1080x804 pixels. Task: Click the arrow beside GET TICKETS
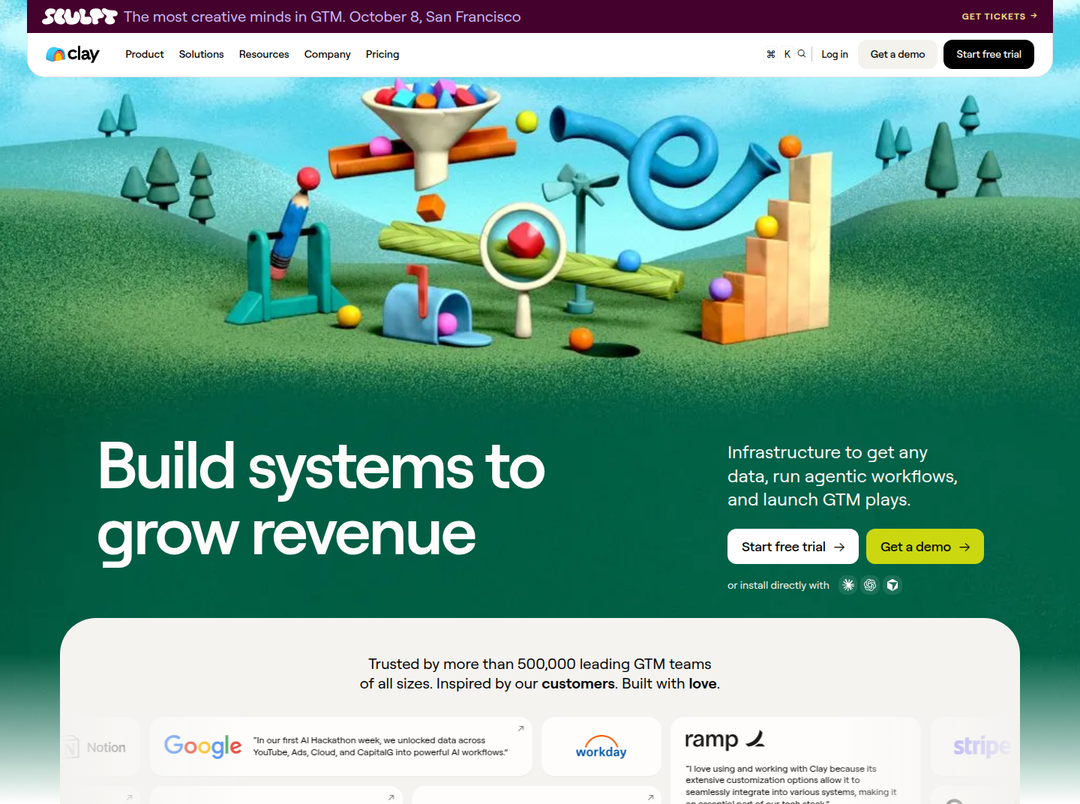[x=1034, y=16]
